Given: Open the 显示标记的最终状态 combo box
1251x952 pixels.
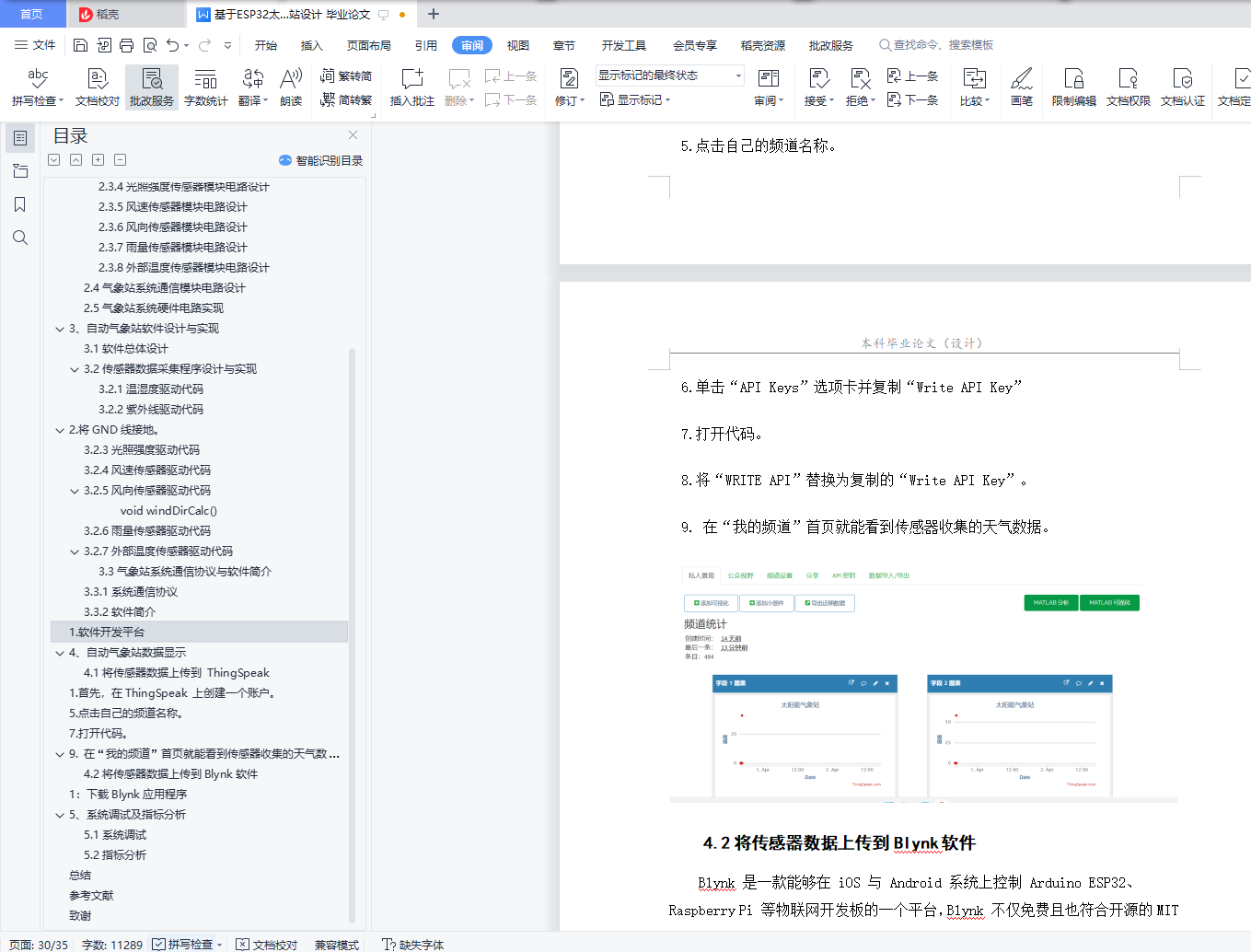Looking at the screenshot, I should [669, 75].
